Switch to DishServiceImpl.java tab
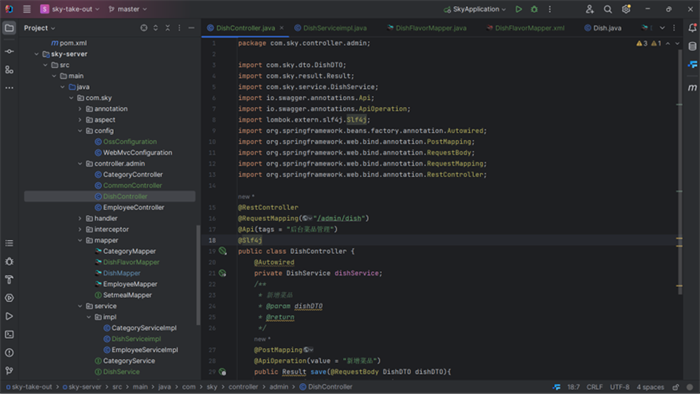This screenshot has height=394, width=700. click(331, 28)
